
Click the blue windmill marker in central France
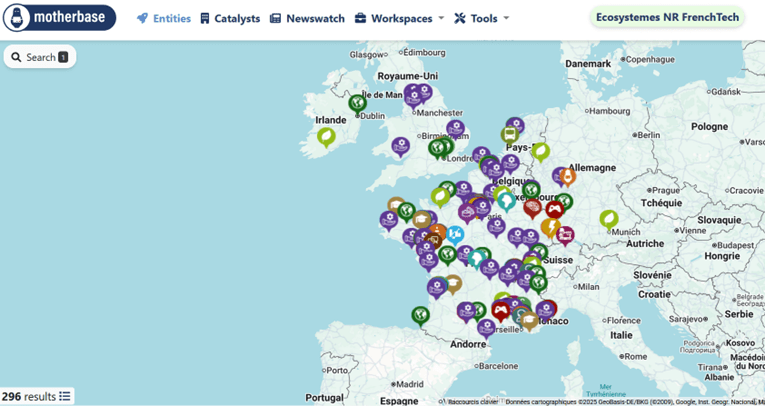coord(455,234)
